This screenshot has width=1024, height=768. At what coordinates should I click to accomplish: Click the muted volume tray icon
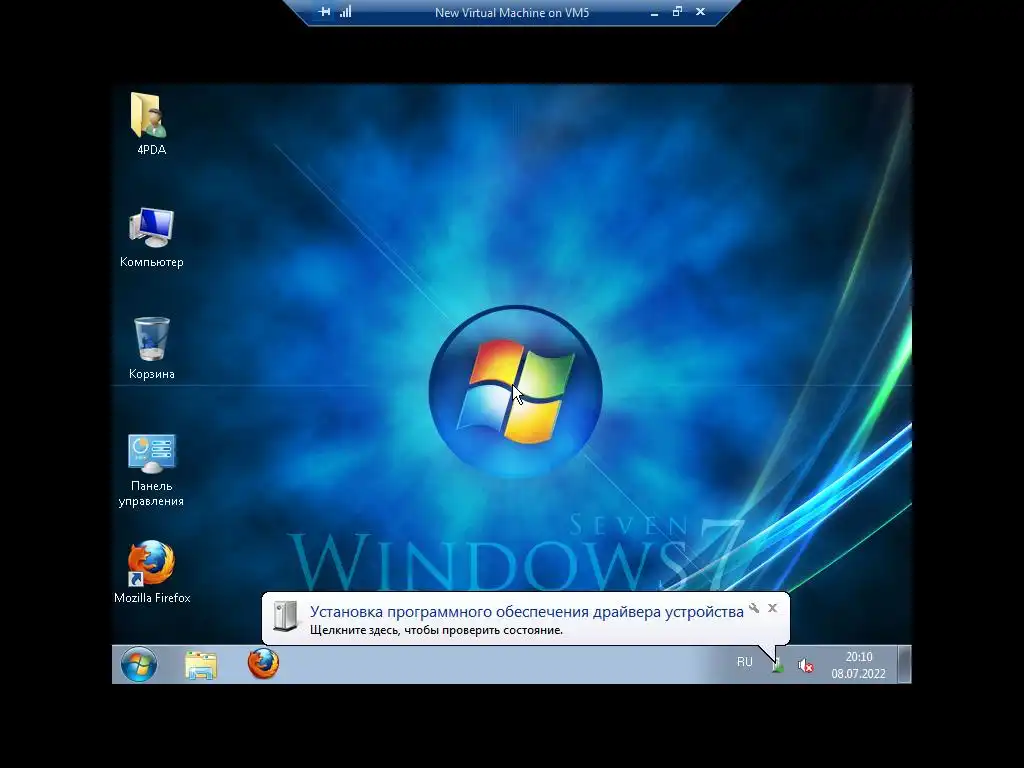[805, 665]
